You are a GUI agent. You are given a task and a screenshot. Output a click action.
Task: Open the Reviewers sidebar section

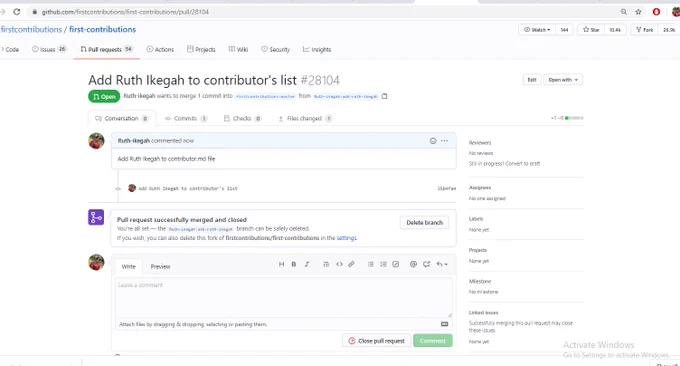pyautogui.click(x=480, y=143)
